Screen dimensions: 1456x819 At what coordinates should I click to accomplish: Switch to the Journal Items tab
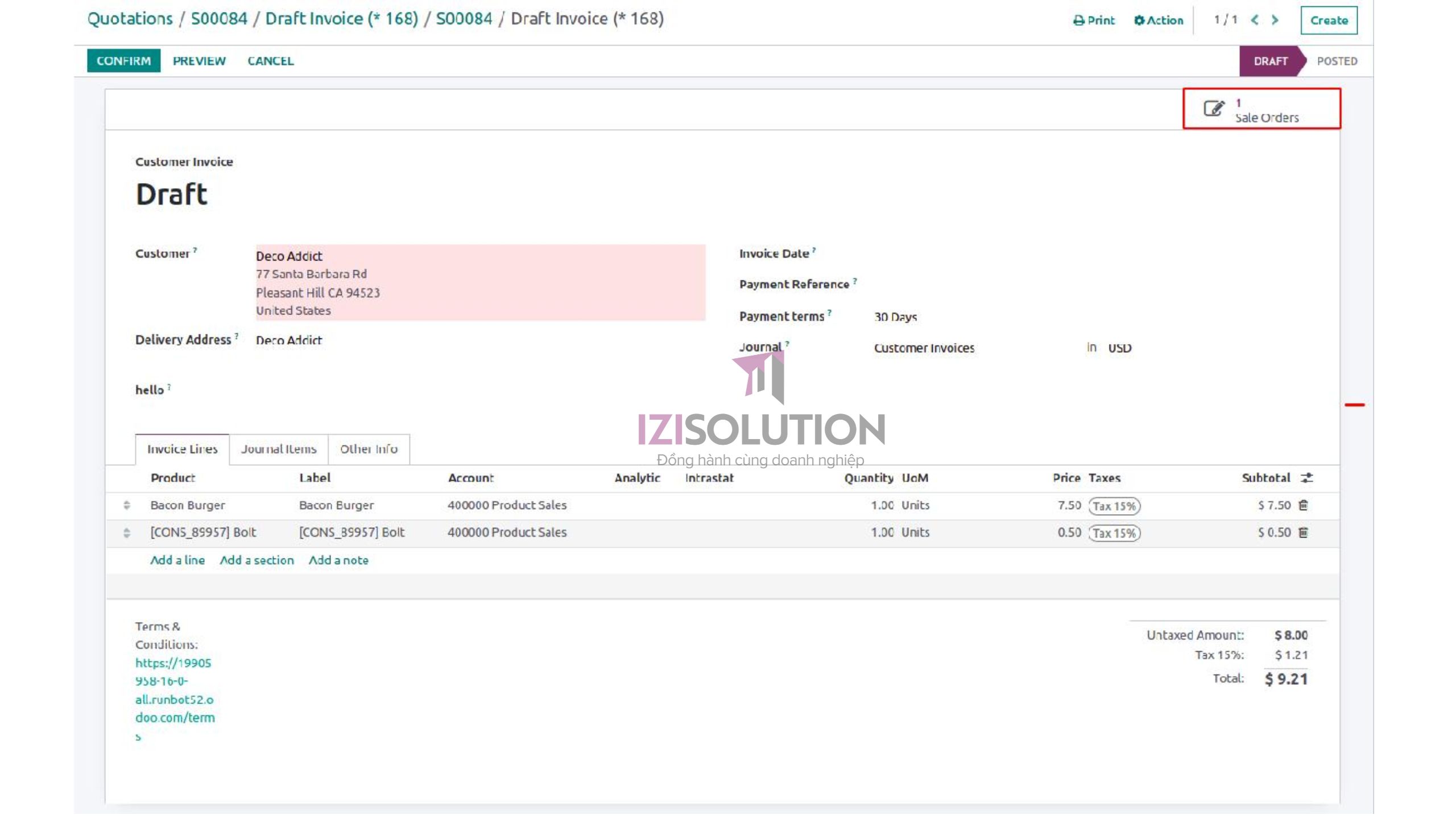[x=279, y=449]
